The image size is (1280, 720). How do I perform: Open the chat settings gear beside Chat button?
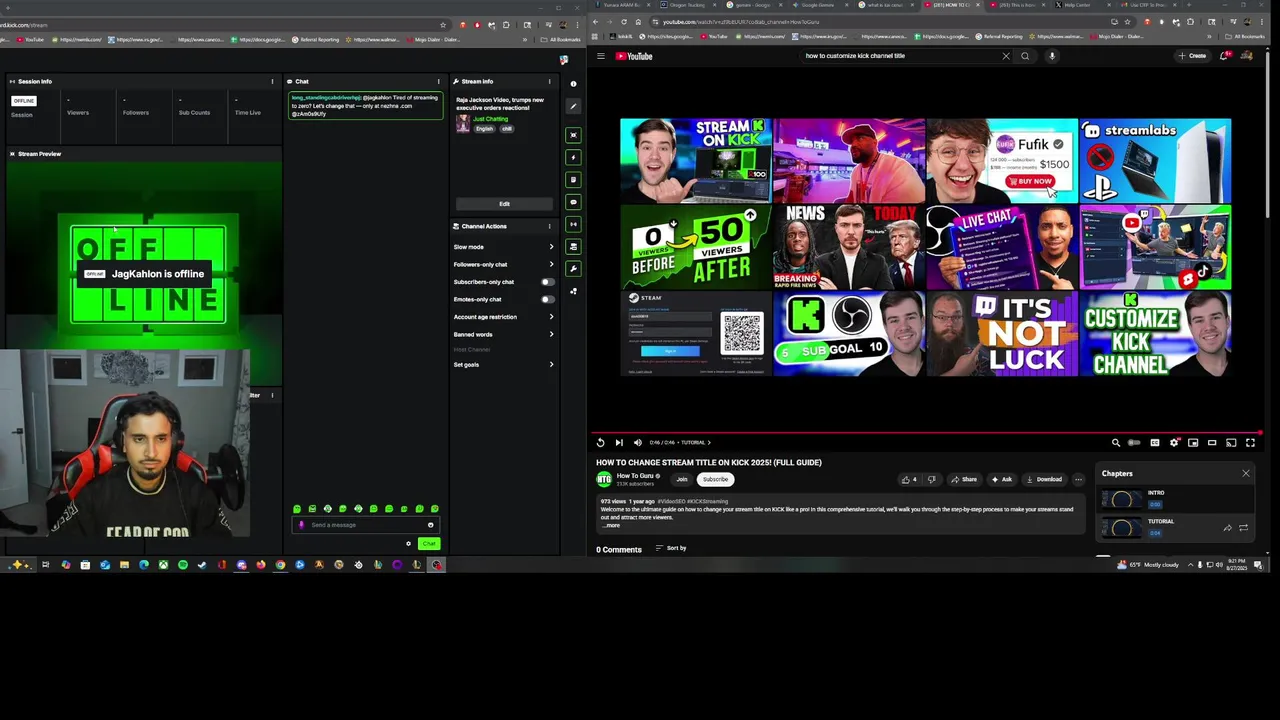[408, 544]
